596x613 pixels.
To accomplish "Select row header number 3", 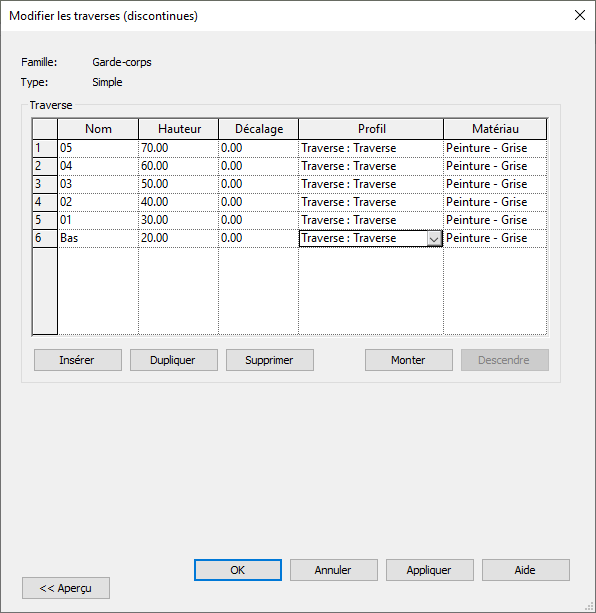I will pyautogui.click(x=45, y=184).
